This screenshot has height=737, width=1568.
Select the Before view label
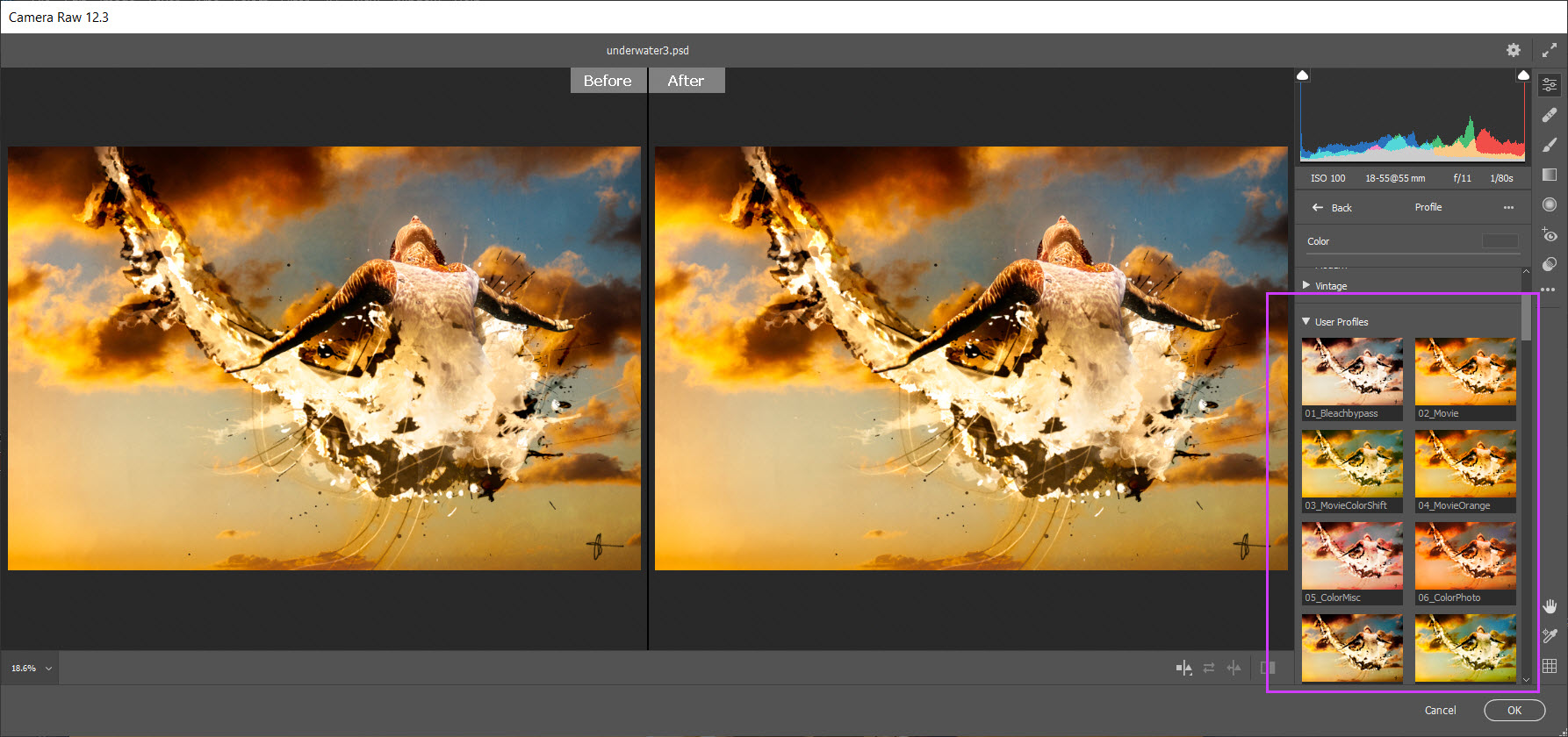click(x=608, y=81)
